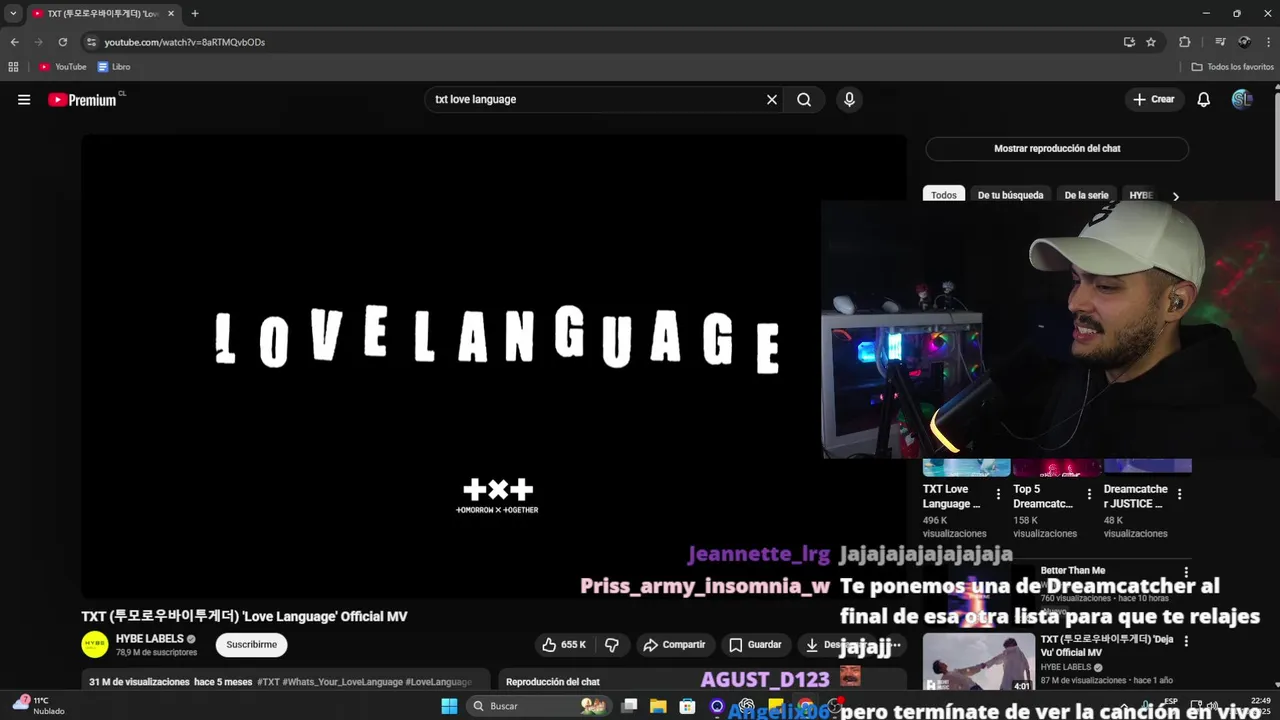View site information beside the URL
Viewport: 1280px width, 720px height.
(x=91, y=42)
